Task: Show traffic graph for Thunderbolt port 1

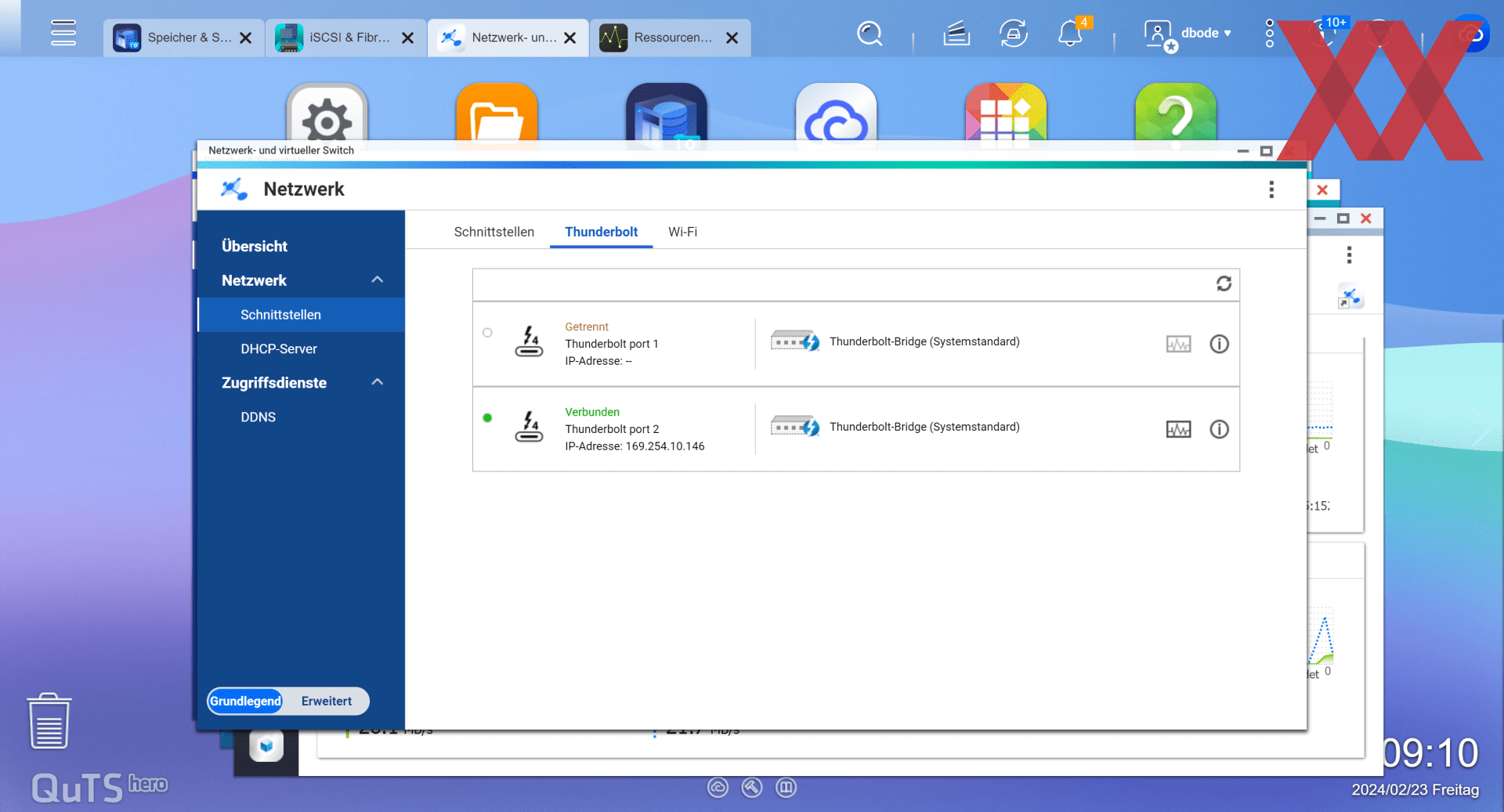Action: pos(1178,344)
